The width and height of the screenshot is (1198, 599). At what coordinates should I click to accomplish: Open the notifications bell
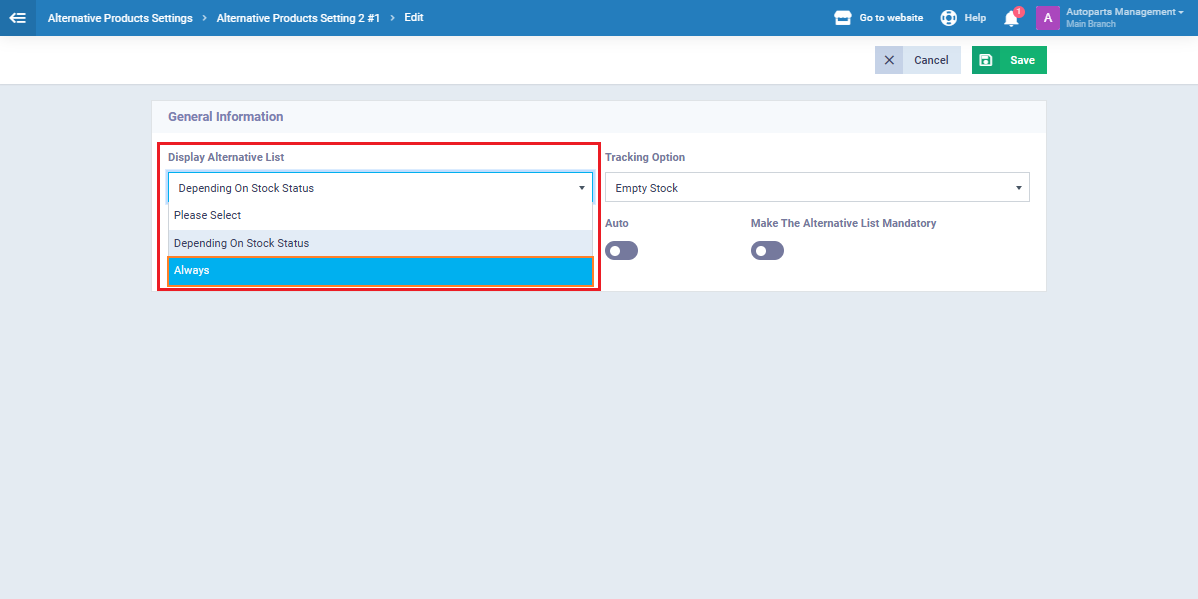coord(1012,18)
